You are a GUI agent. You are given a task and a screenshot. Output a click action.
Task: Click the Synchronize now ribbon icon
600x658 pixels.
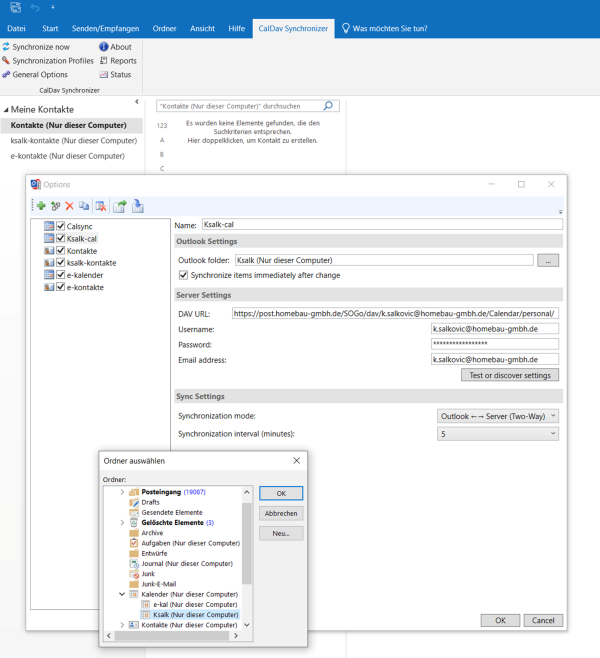click(6, 47)
